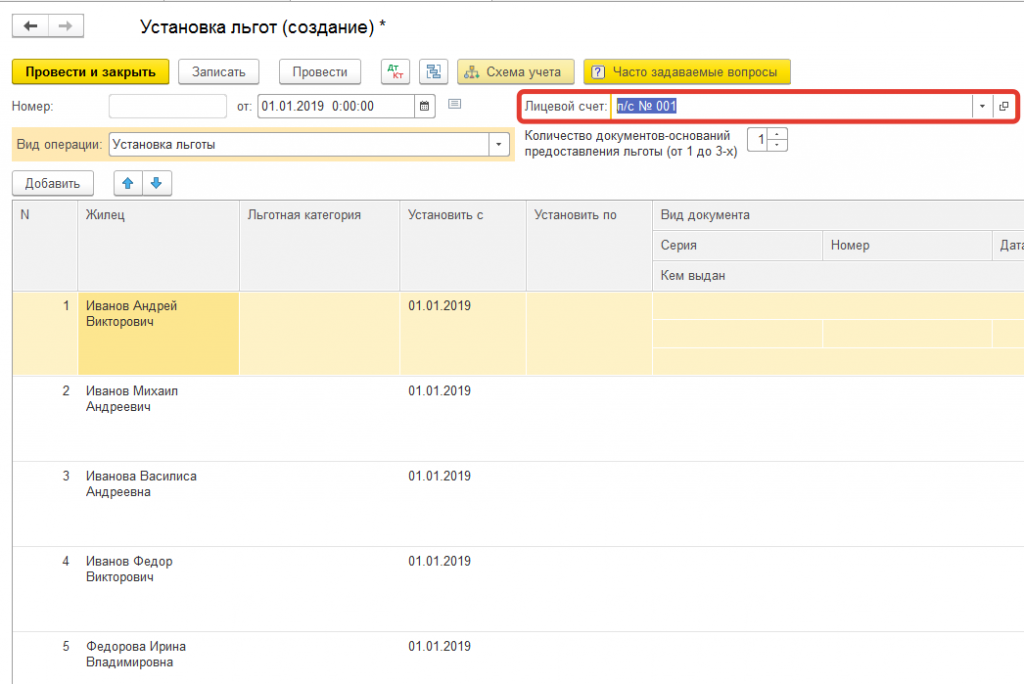Screen dimensions: 1024x684
Task: Click the 'Вид документа' column header
Action: (838, 215)
